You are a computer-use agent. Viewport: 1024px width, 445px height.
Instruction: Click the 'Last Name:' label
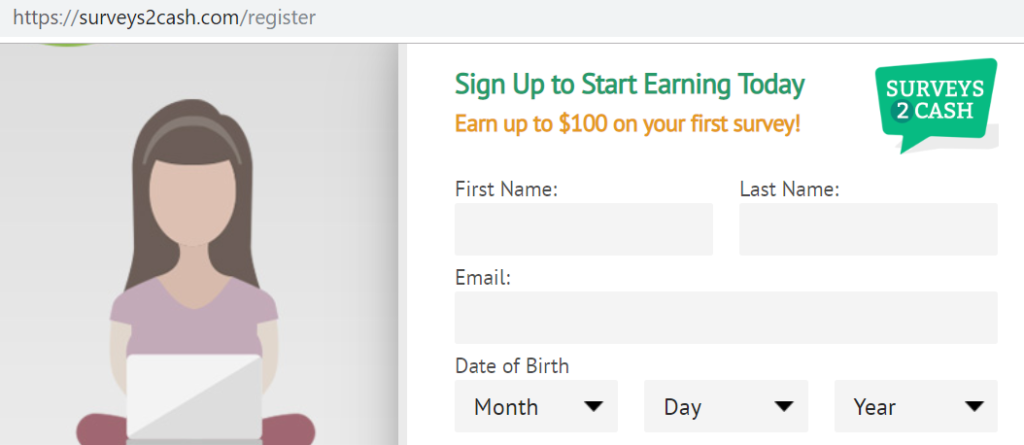coord(789,190)
